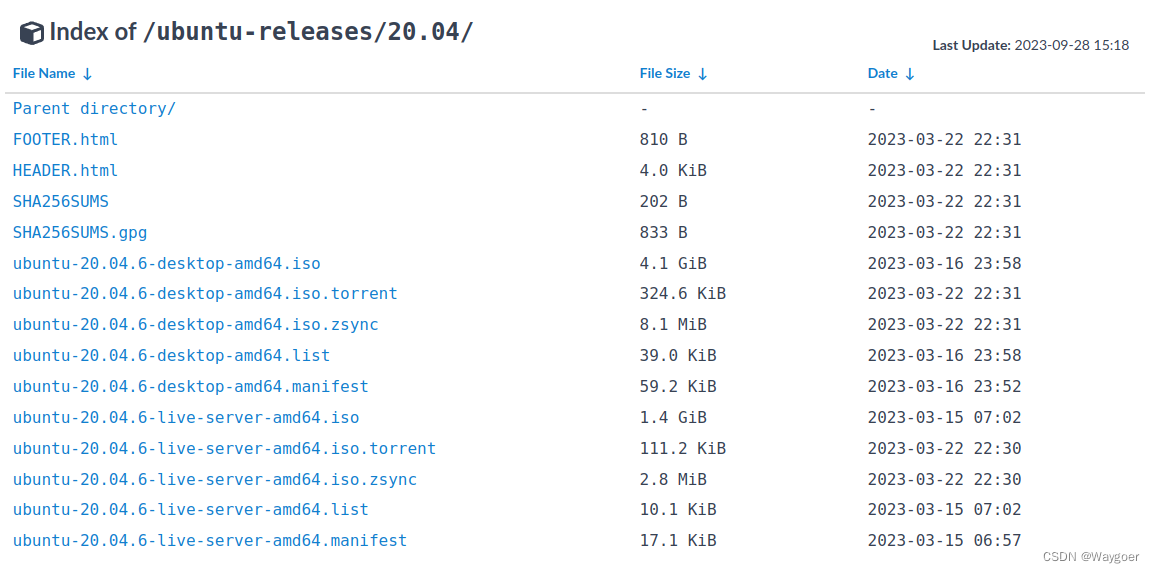Open desktop-amd64.iso.zsync link
Viewport: 1155px width, 573px height.
point(195,324)
